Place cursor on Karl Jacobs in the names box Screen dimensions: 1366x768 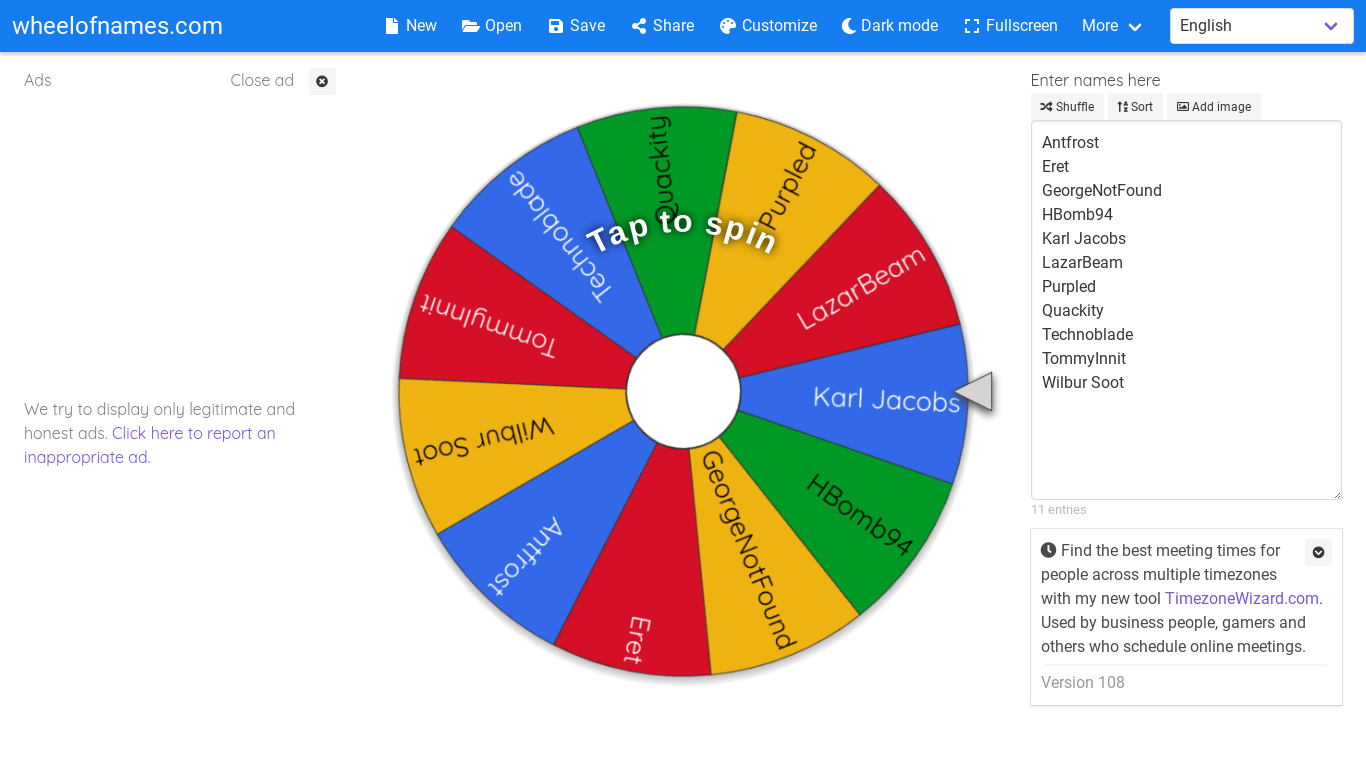(1084, 239)
